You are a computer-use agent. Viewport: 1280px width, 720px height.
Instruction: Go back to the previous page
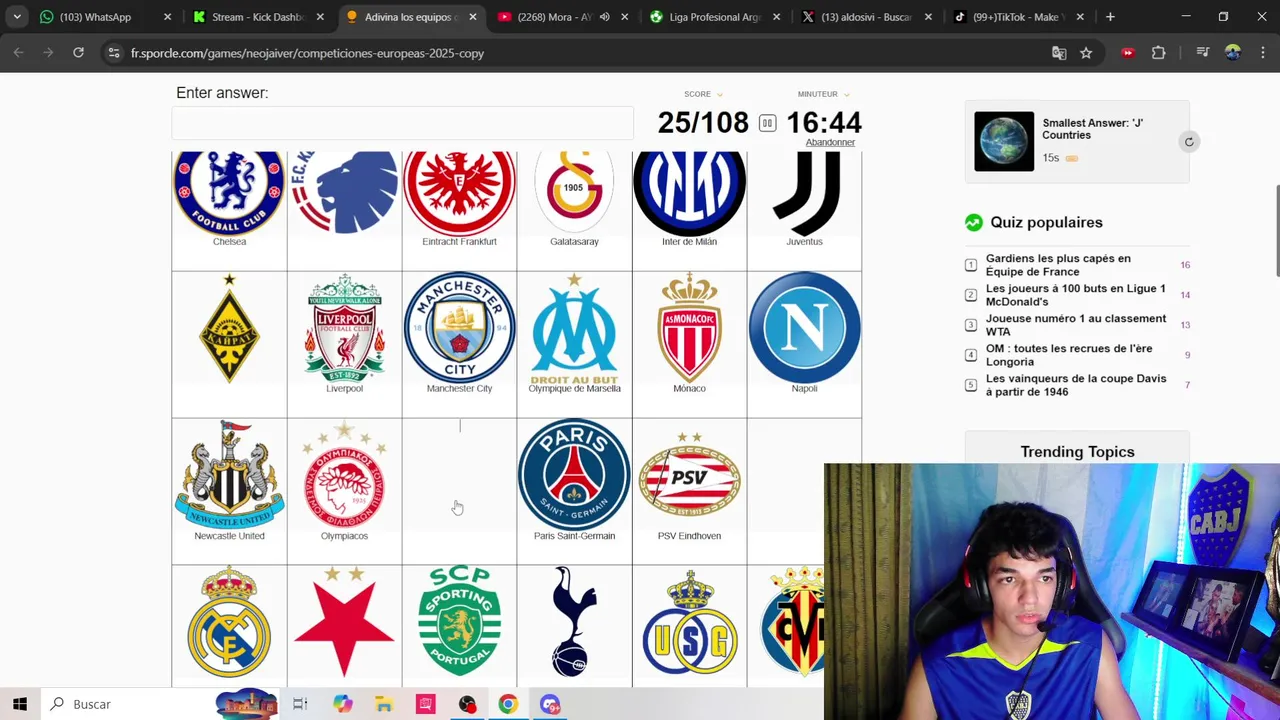pyautogui.click(x=19, y=53)
